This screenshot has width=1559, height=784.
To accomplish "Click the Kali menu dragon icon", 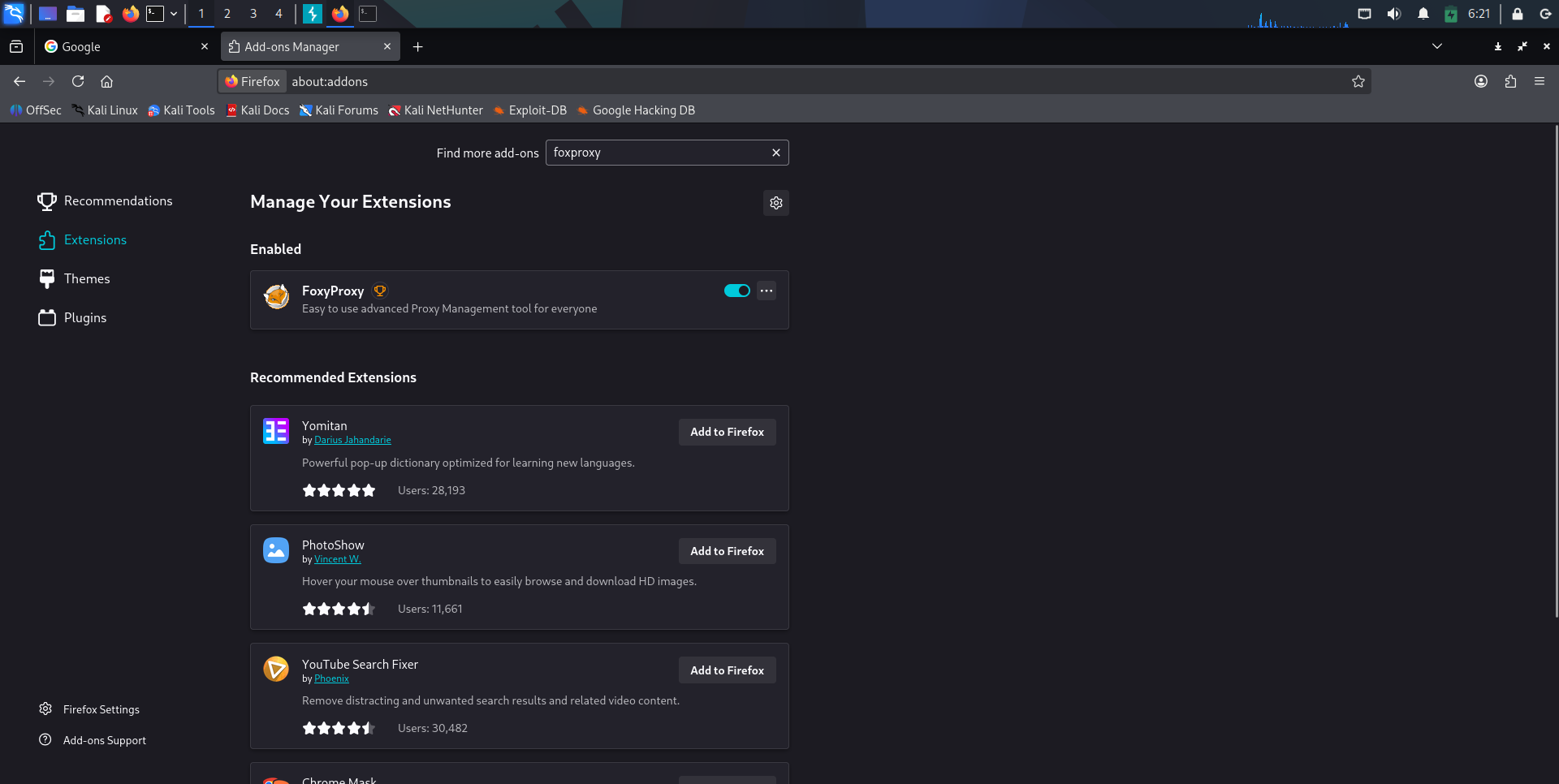I will (x=14, y=13).
